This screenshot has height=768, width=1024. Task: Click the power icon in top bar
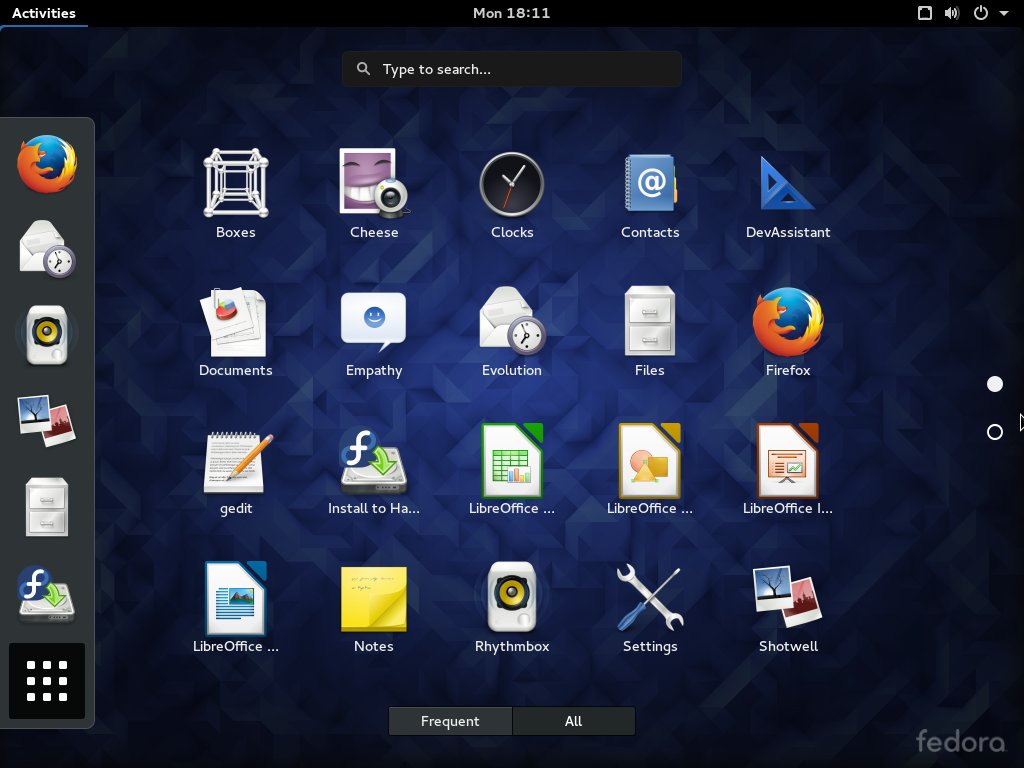pyautogui.click(x=980, y=13)
